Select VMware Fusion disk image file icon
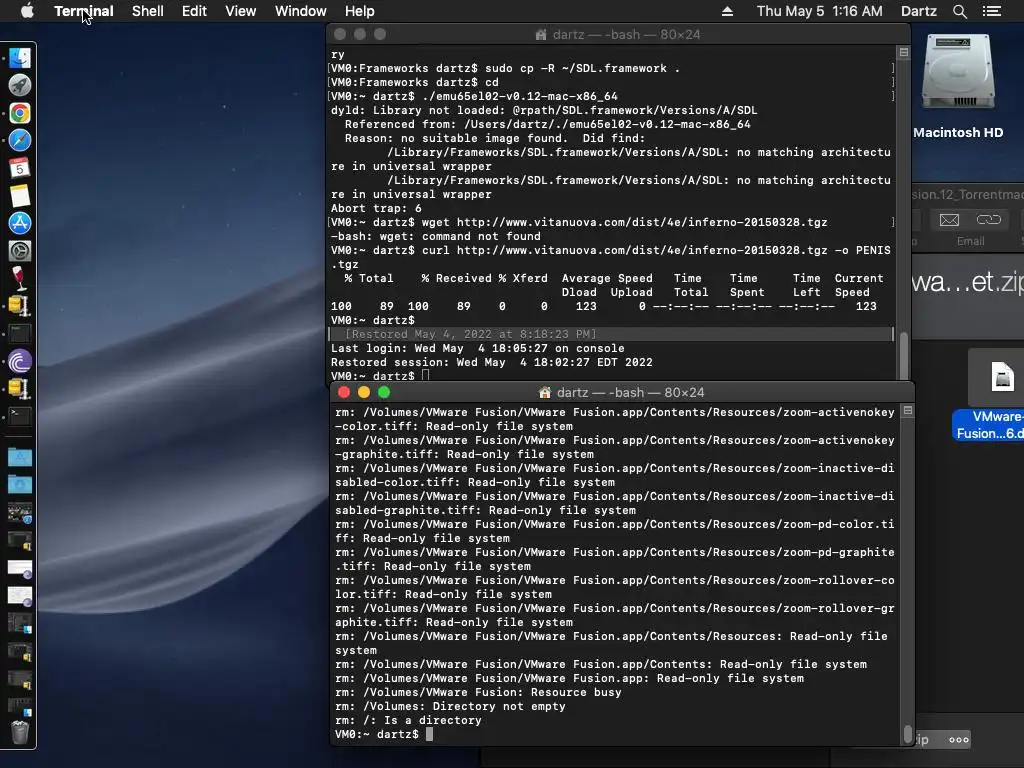 [1002, 377]
